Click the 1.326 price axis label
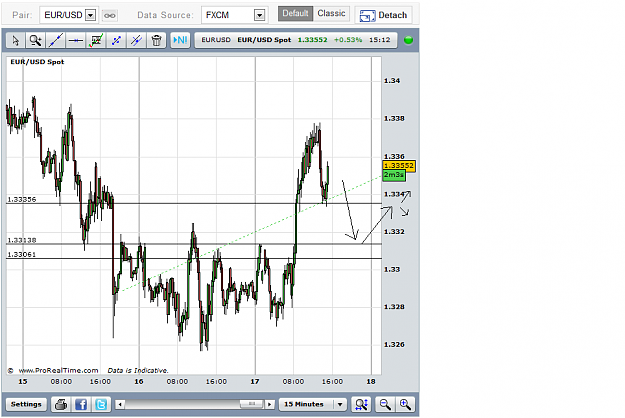Viewport: 625px width, 418px height. click(x=394, y=345)
